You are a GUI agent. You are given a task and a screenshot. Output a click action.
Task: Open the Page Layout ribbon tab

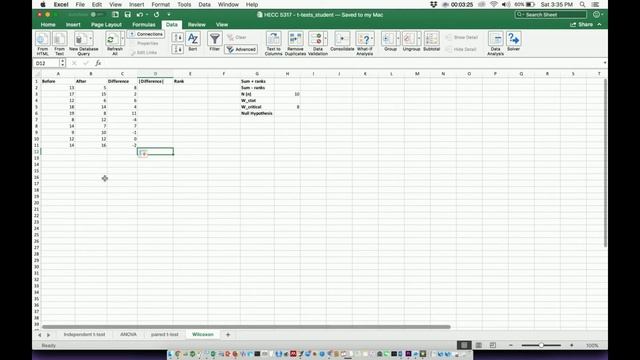click(x=106, y=24)
